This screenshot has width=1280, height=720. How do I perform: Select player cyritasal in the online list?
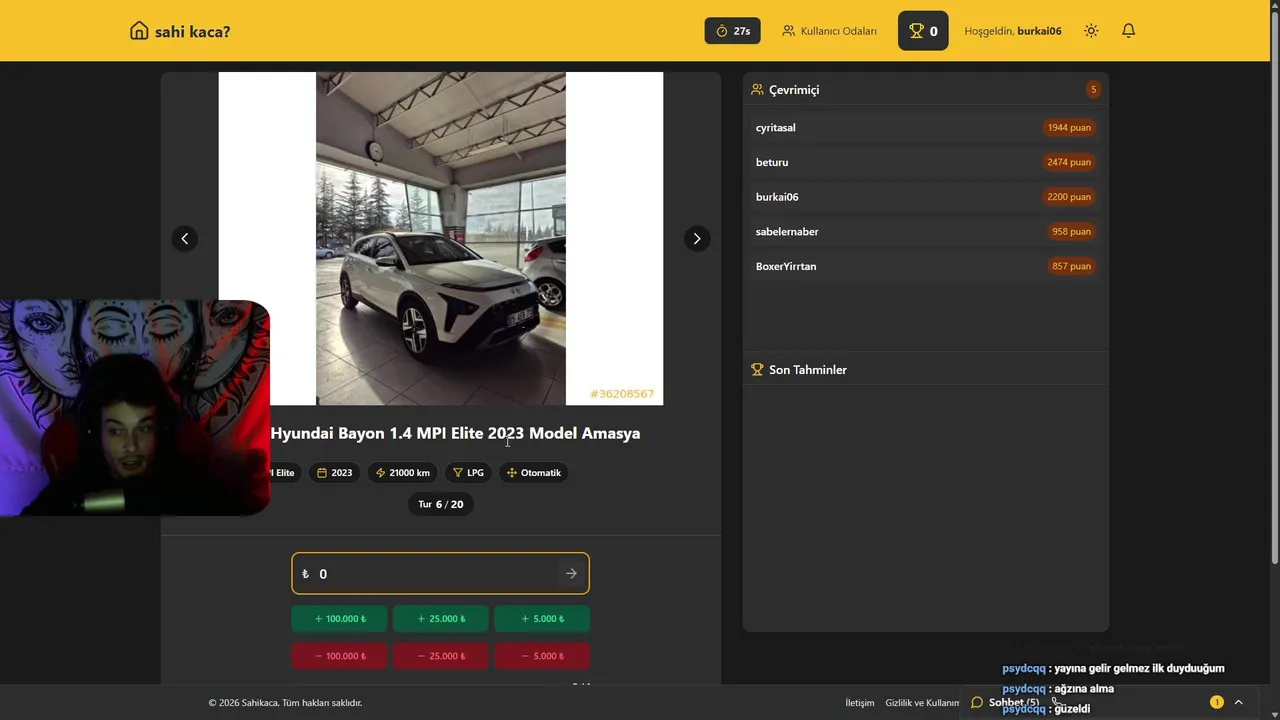click(x=925, y=128)
